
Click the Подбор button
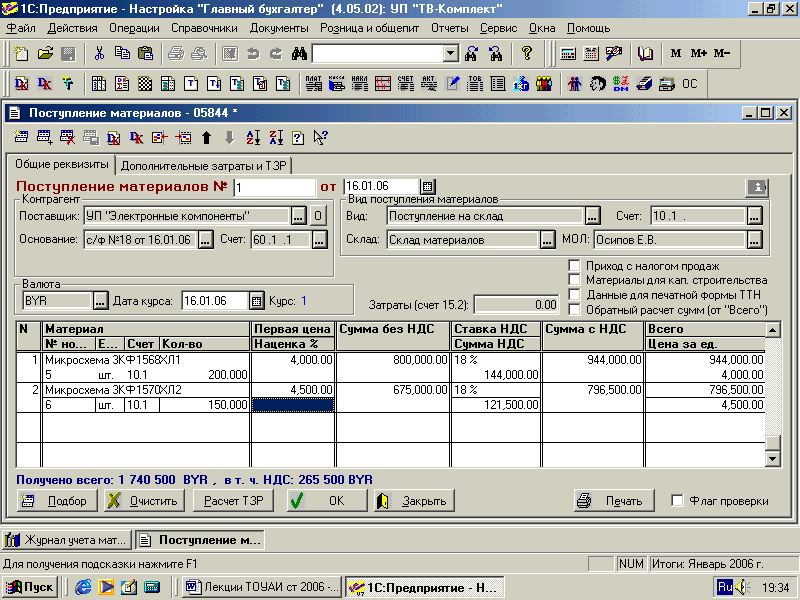57,501
